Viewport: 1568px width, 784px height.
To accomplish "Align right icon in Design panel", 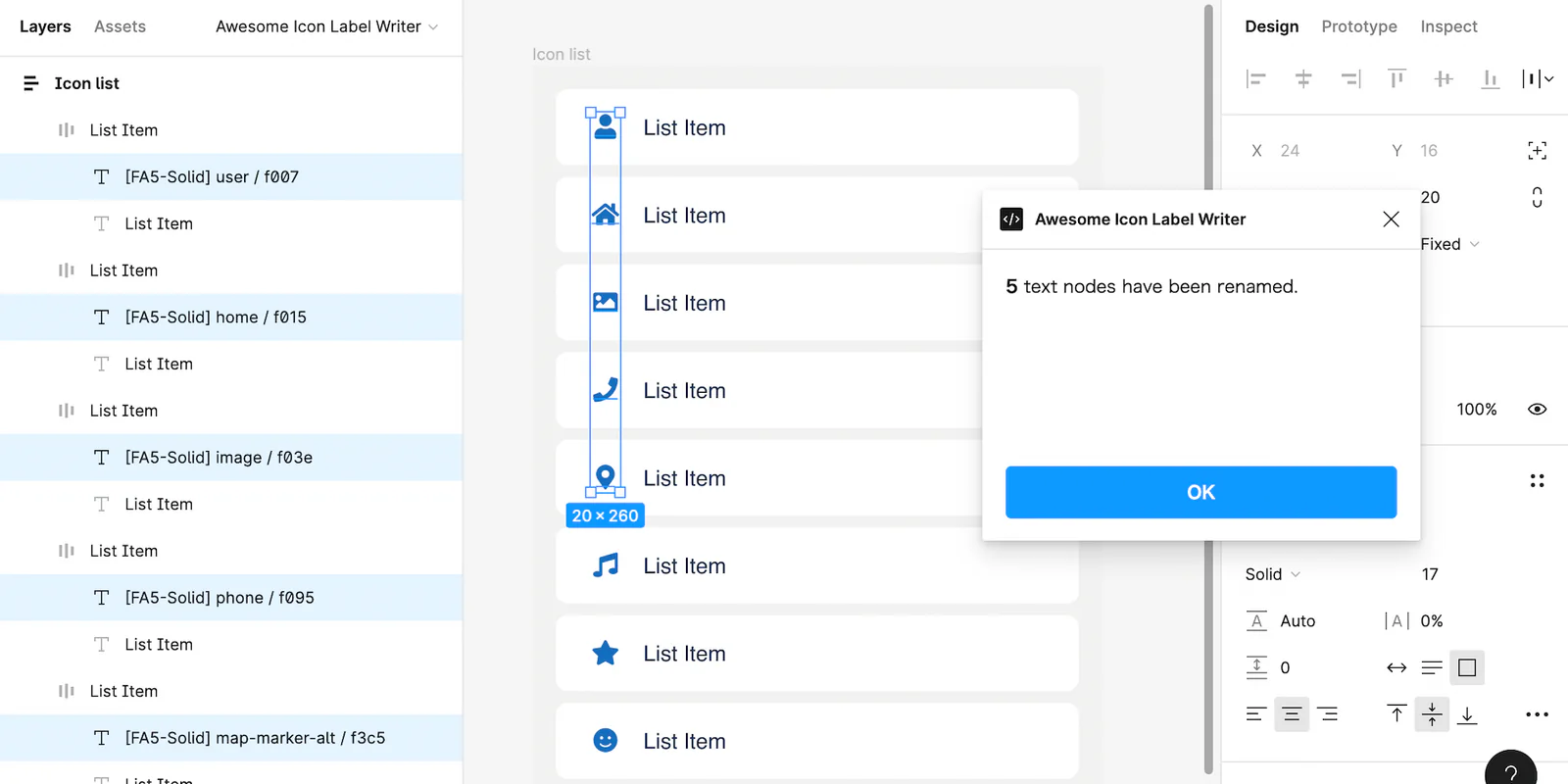I will point(1350,78).
